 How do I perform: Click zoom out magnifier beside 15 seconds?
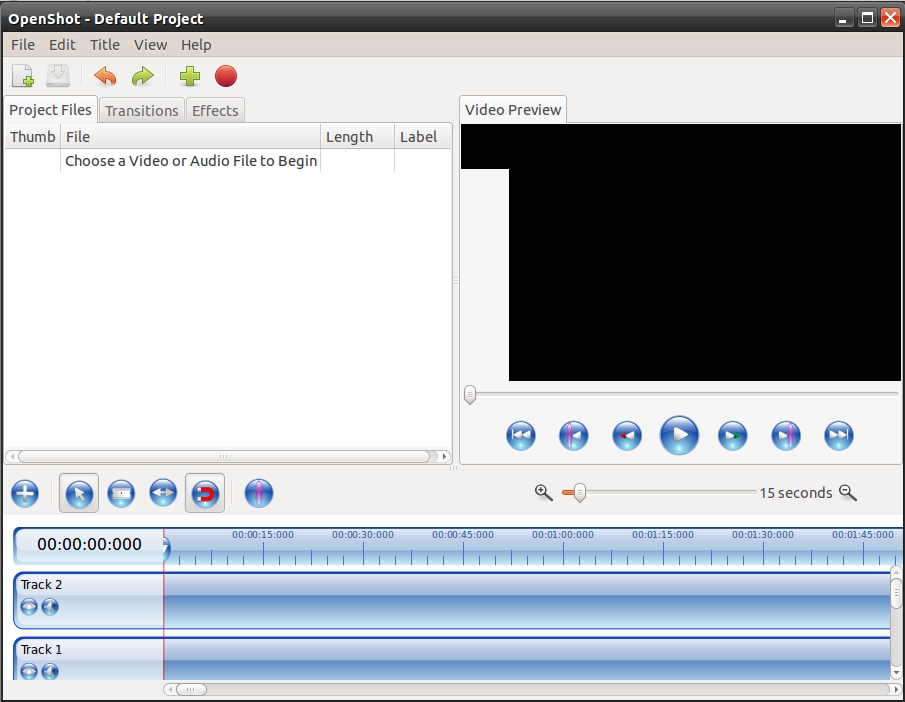pos(847,492)
